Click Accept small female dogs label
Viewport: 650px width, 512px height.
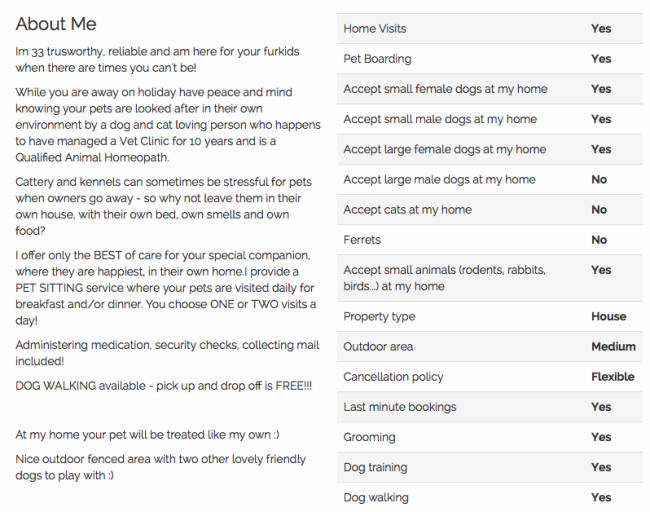pos(445,89)
